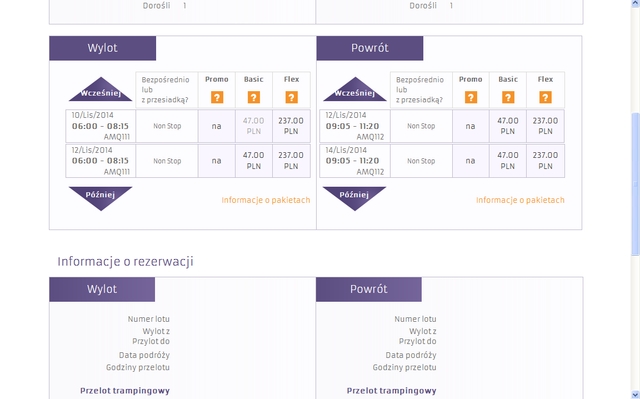Click Promo 'na' cell for 14/Lis return
Screen dimensions: 640x399
[471, 161]
